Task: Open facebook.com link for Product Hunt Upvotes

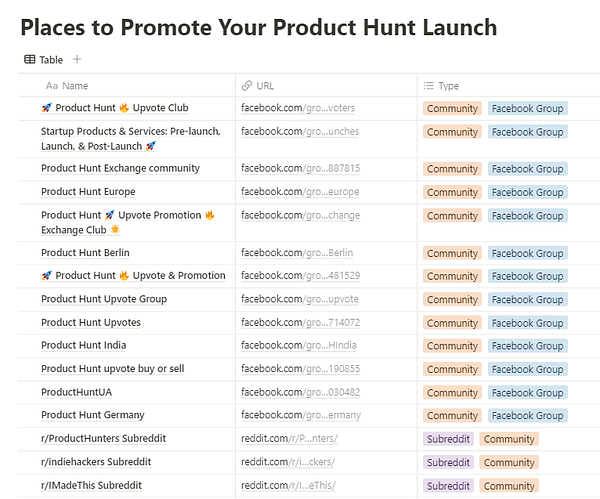Action: [x=300, y=323]
